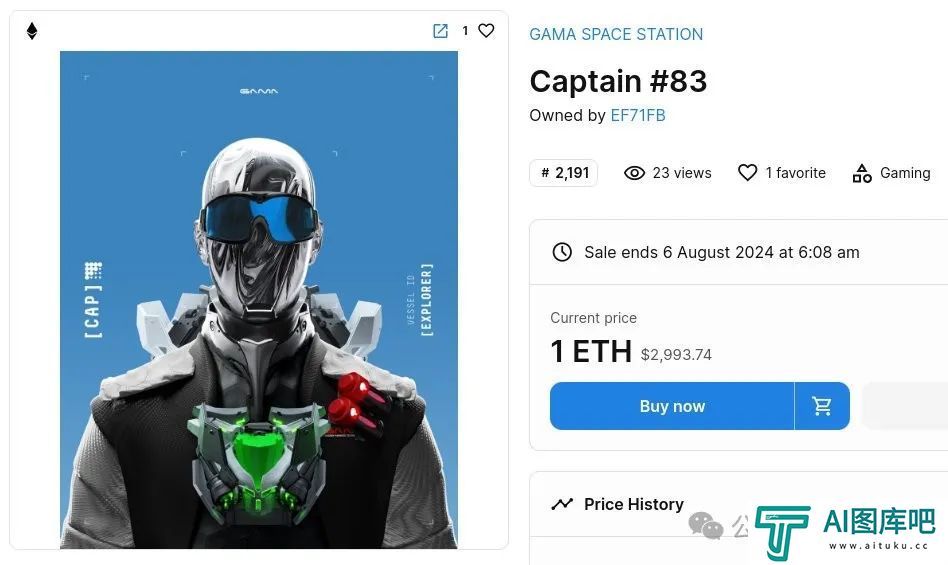Click the Price History chart icon
The image size is (948, 565).
(x=562, y=504)
